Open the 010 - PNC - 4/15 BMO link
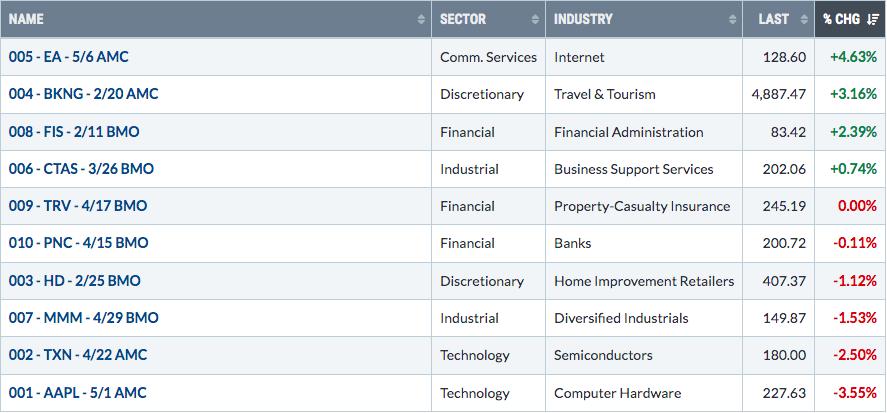 point(78,243)
